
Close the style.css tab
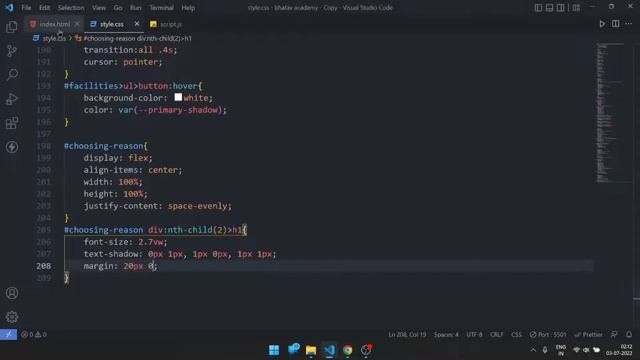point(137,24)
